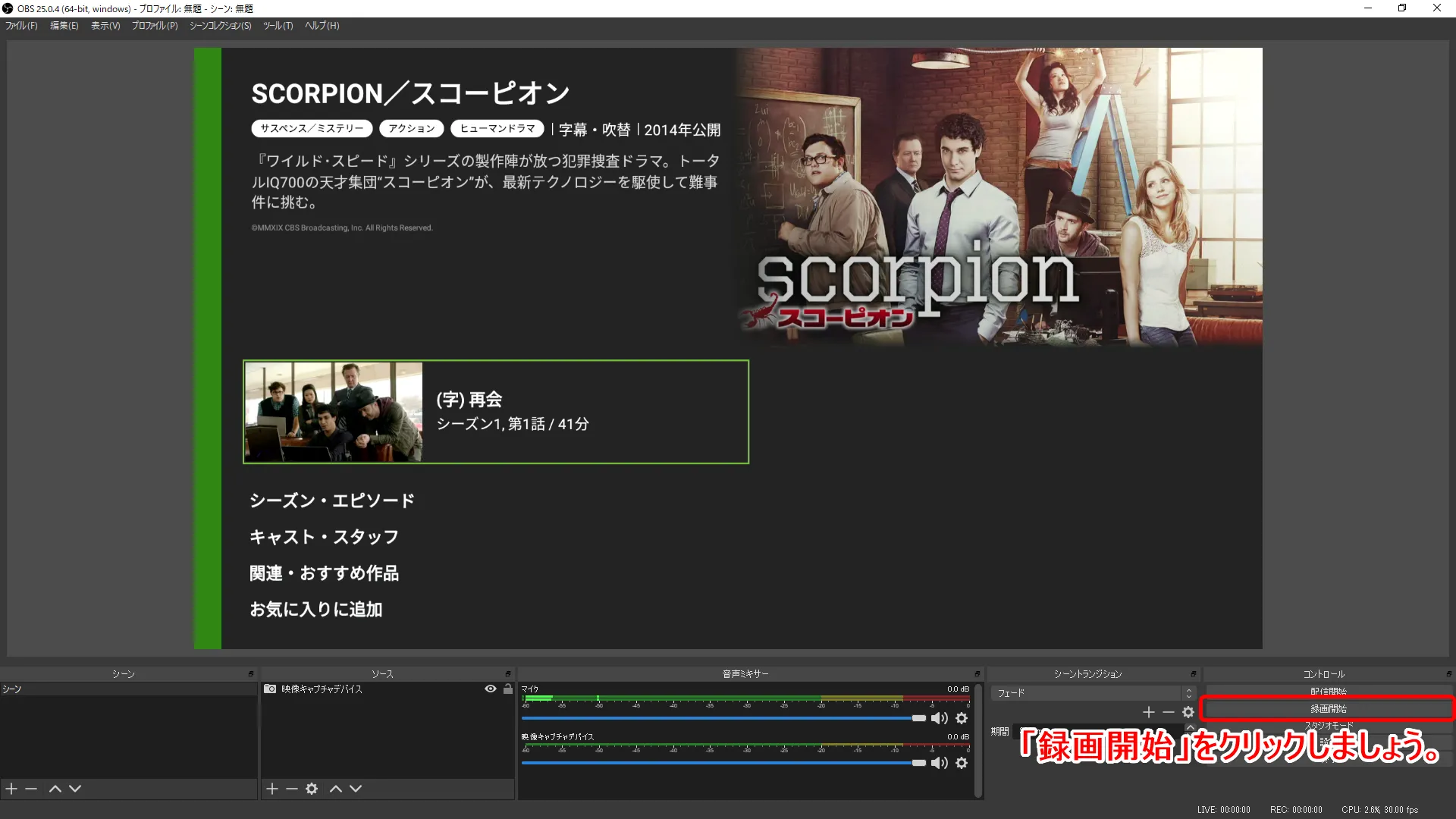Click the マイク 0.0 dB level readout
Image resolution: width=1456 pixels, height=819 pixels.
pyautogui.click(x=958, y=689)
